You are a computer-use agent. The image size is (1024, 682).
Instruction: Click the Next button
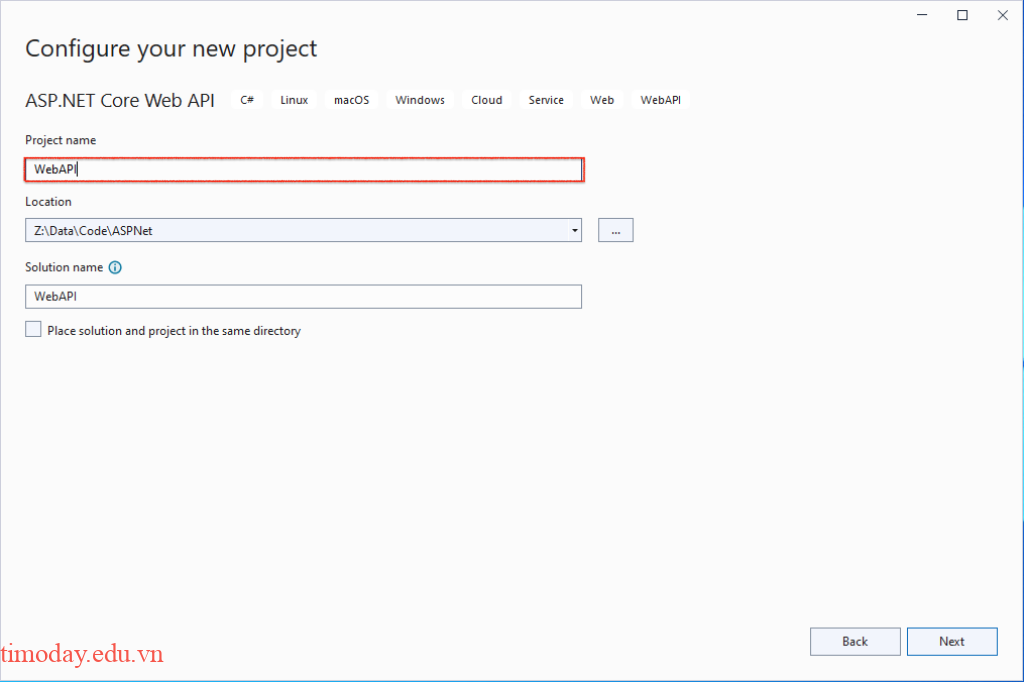pyautogui.click(x=951, y=641)
